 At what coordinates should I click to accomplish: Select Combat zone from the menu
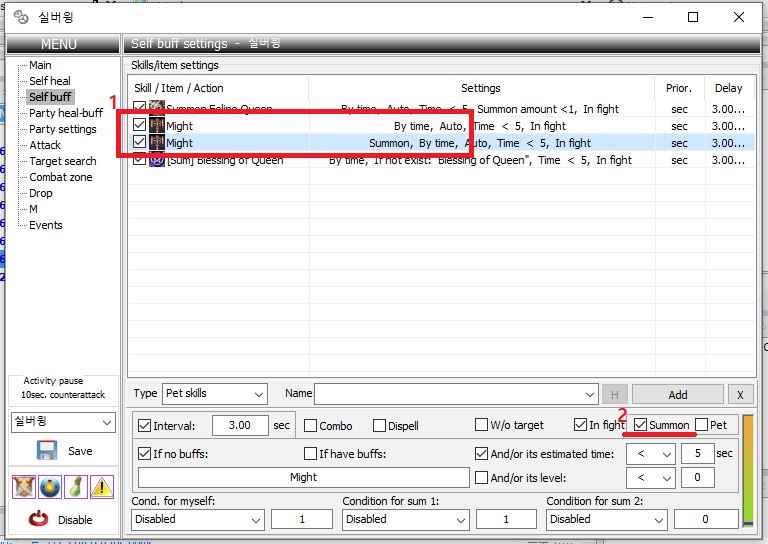[61, 177]
